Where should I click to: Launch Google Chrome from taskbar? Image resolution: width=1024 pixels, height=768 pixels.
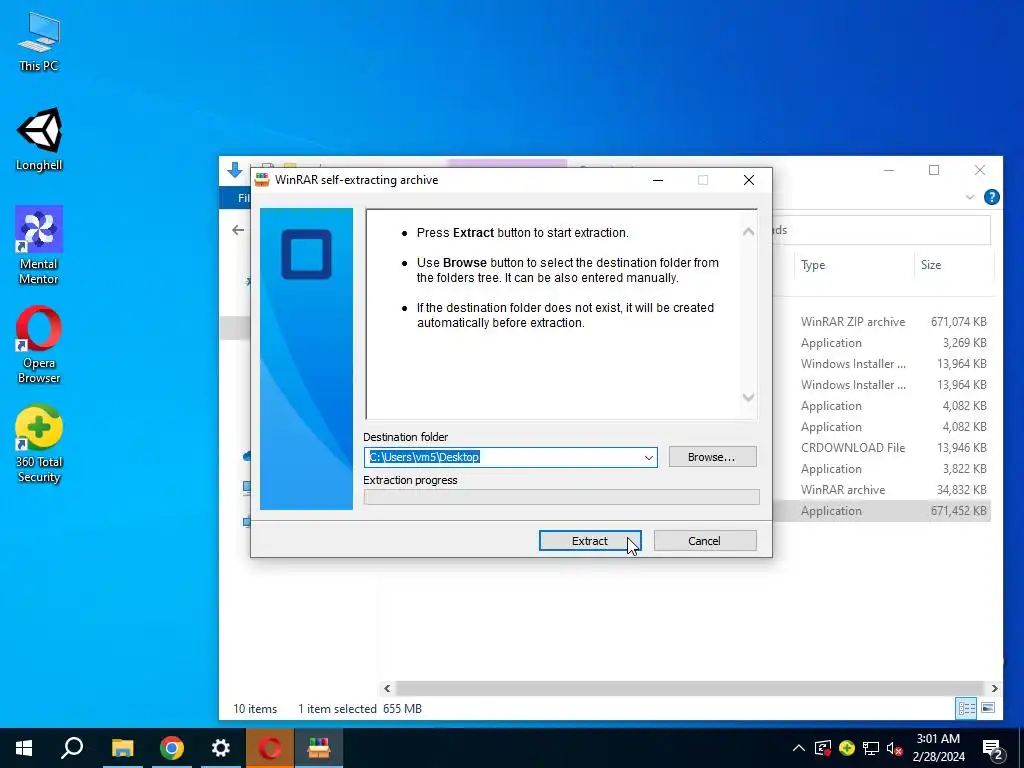(171, 748)
